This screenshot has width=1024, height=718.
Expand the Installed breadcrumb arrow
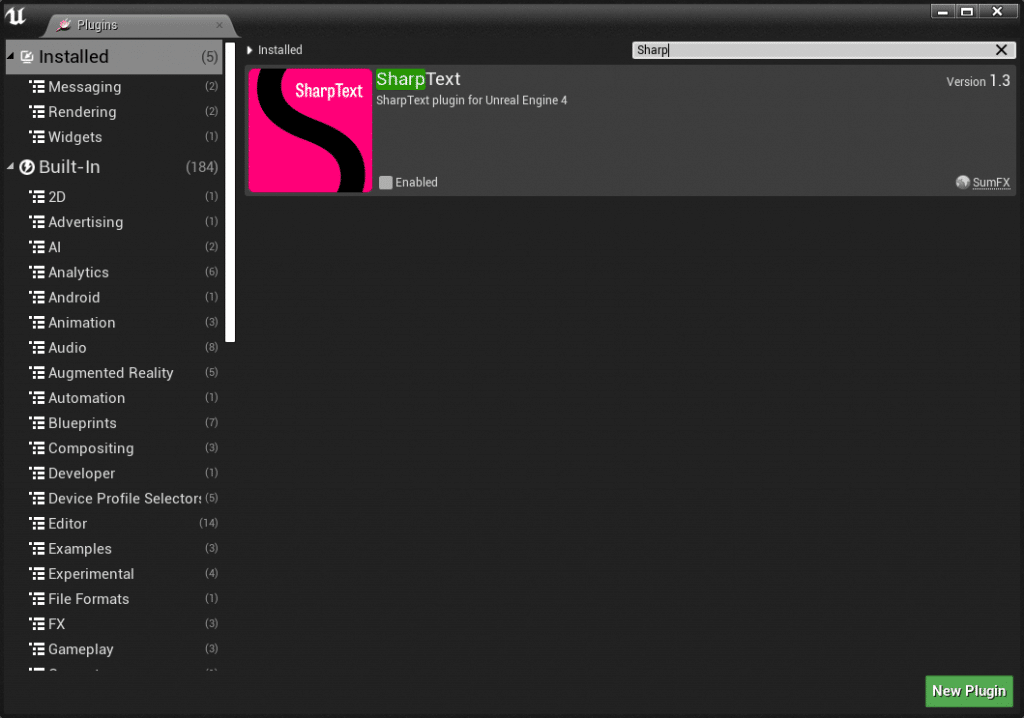248,49
